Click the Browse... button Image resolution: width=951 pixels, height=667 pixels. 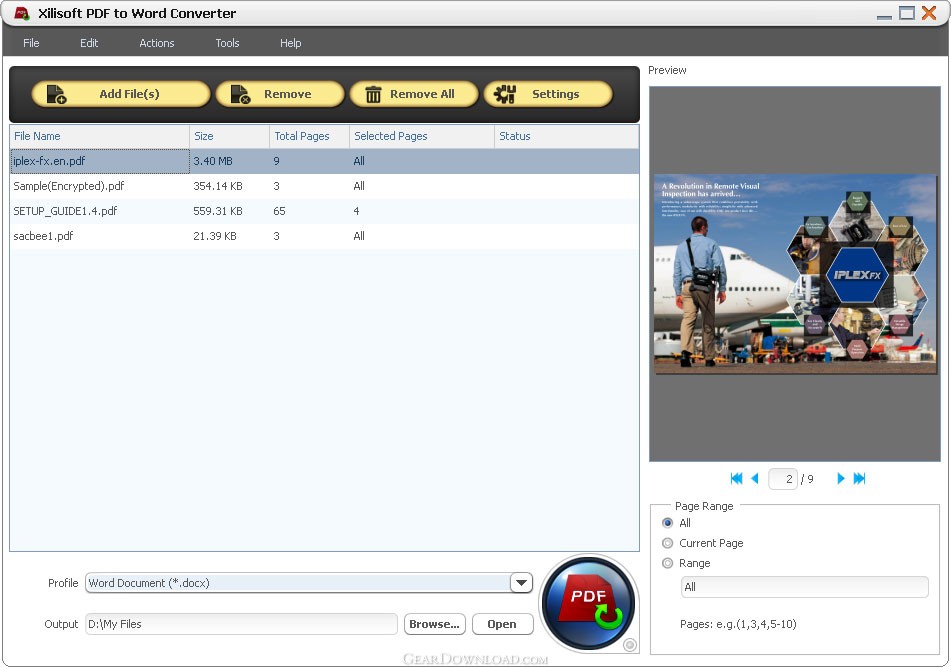pos(434,624)
